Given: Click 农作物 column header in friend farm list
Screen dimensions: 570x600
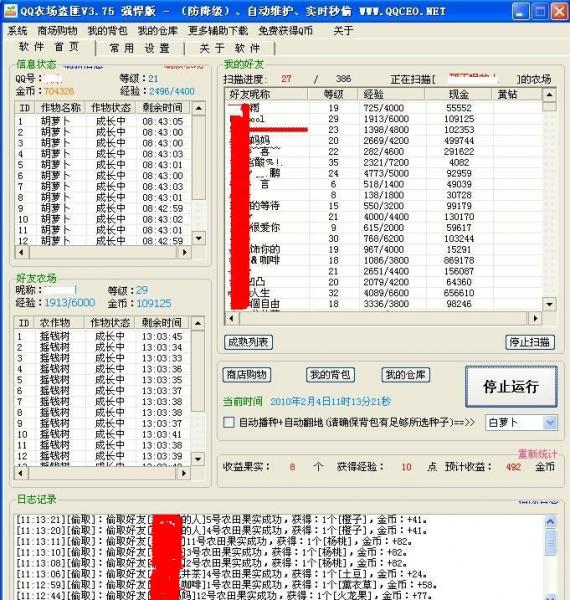Looking at the screenshot, I should click(x=59, y=323).
